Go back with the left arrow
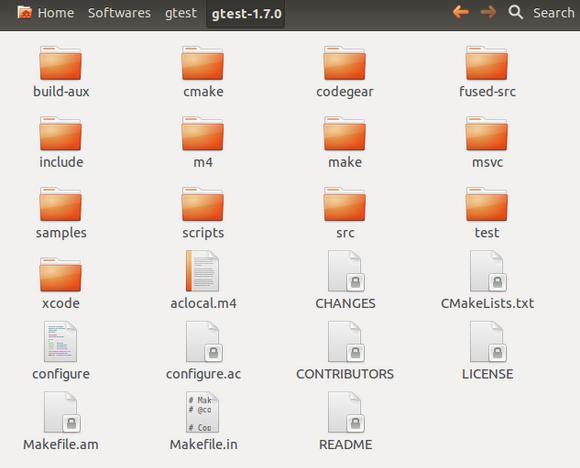Image resolution: width=580 pixels, height=468 pixels. [x=461, y=12]
